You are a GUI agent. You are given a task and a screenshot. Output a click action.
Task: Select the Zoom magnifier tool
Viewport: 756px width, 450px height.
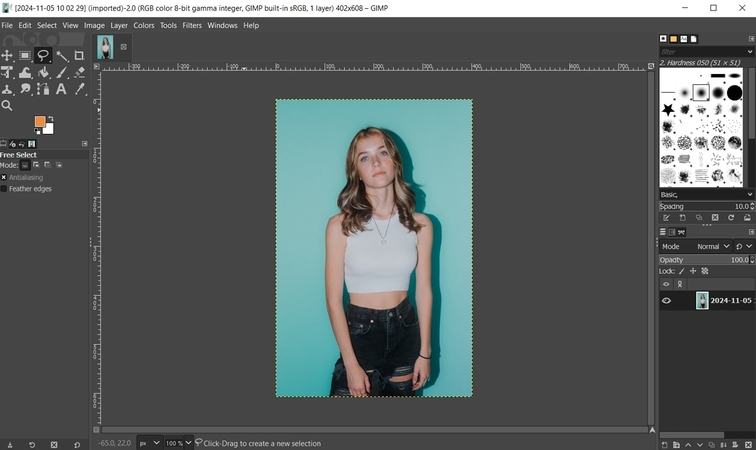click(7, 106)
